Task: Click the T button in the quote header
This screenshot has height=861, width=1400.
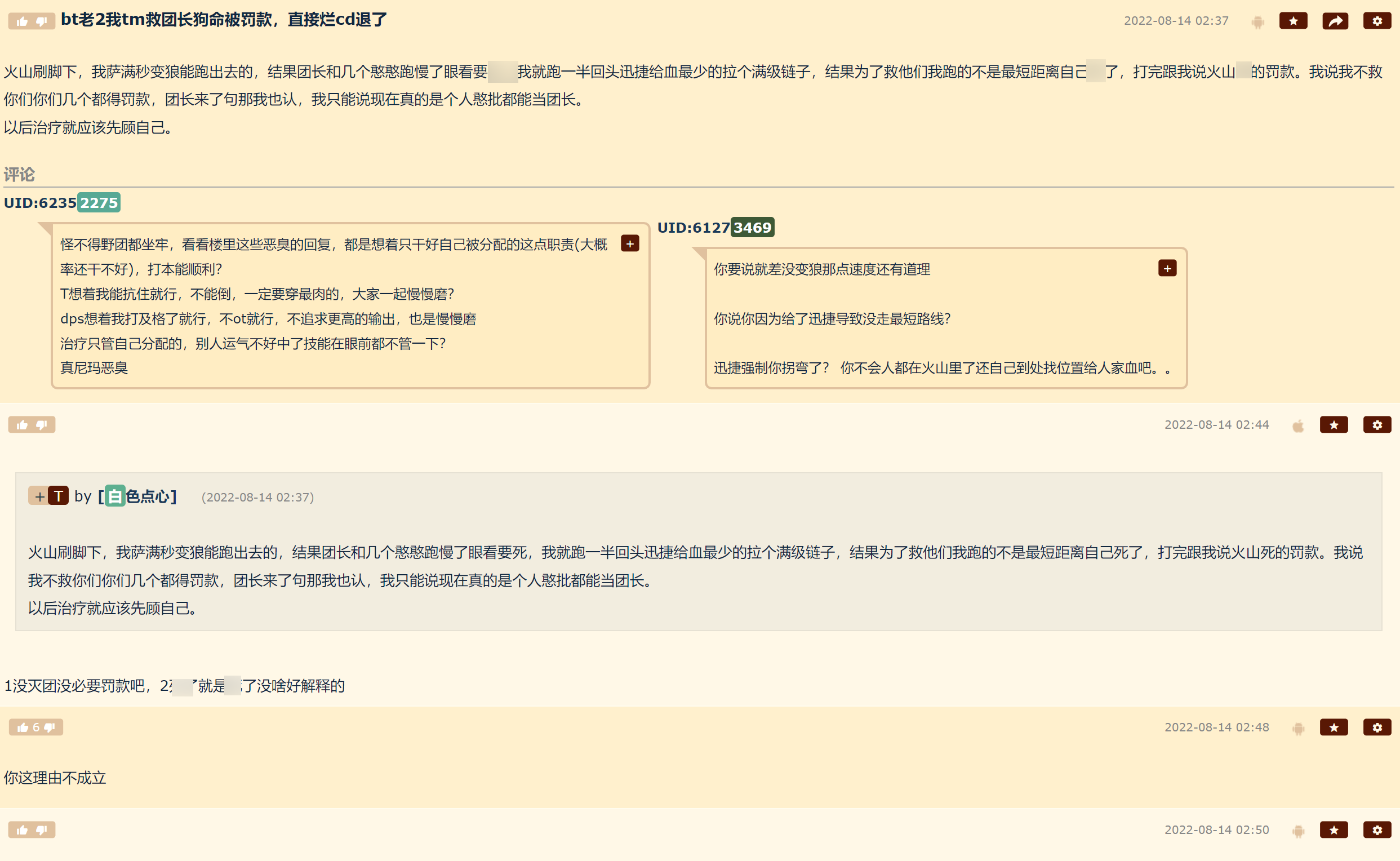Action: (58, 496)
